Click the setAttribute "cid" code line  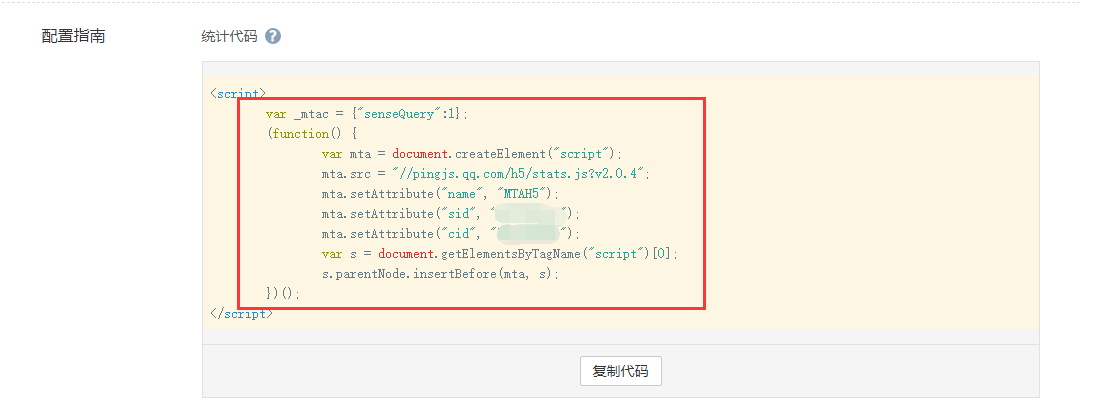[x=451, y=233]
